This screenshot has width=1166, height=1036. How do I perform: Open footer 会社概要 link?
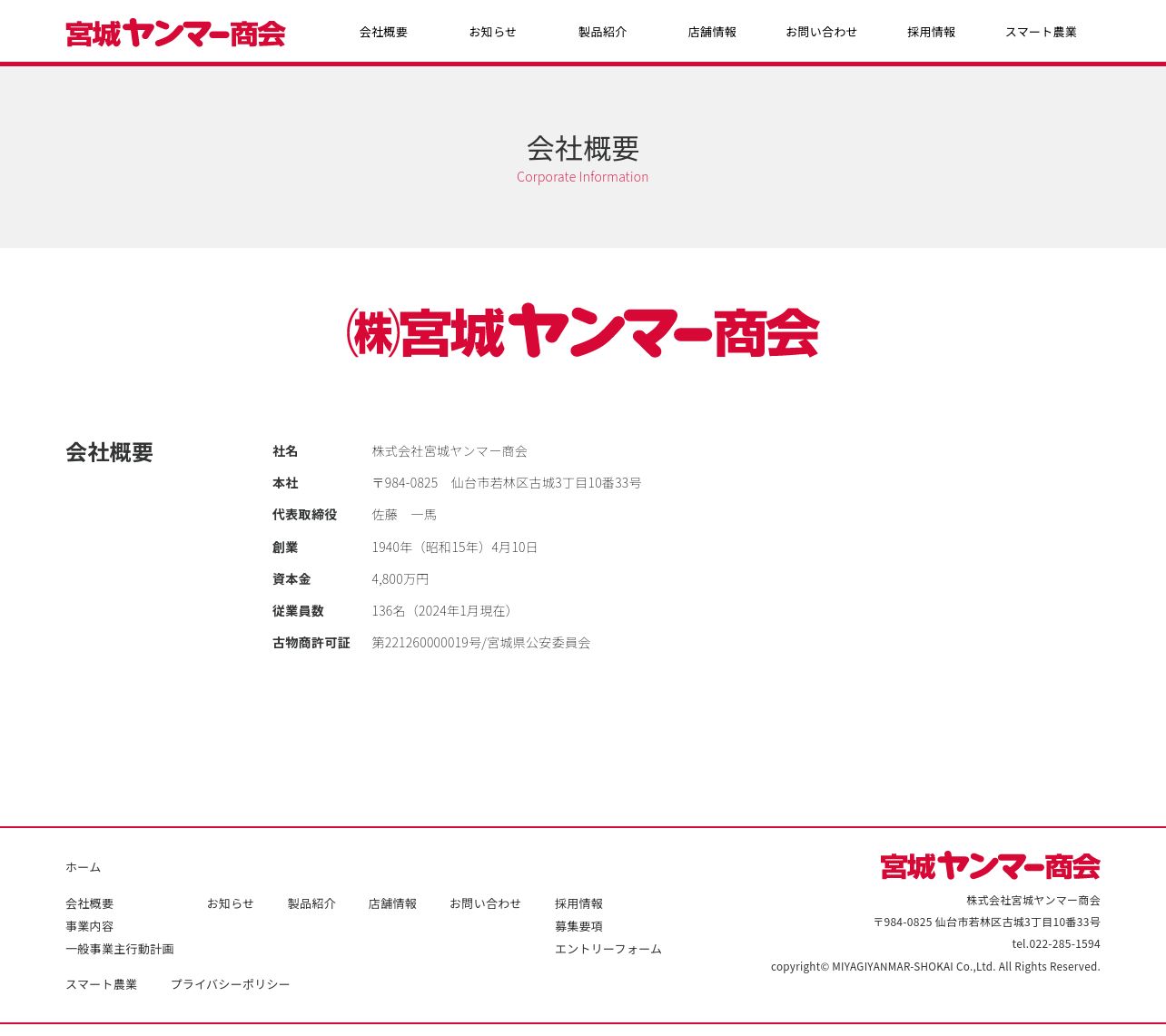click(89, 903)
